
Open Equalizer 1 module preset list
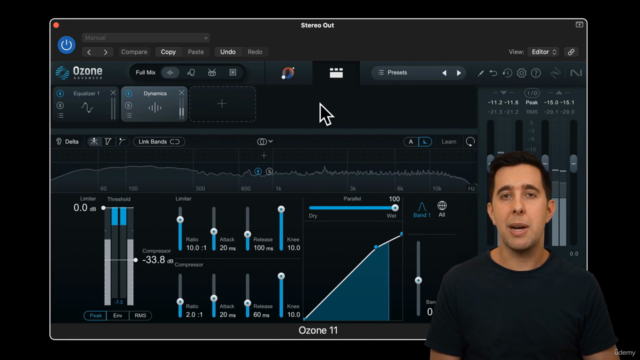tap(60, 116)
